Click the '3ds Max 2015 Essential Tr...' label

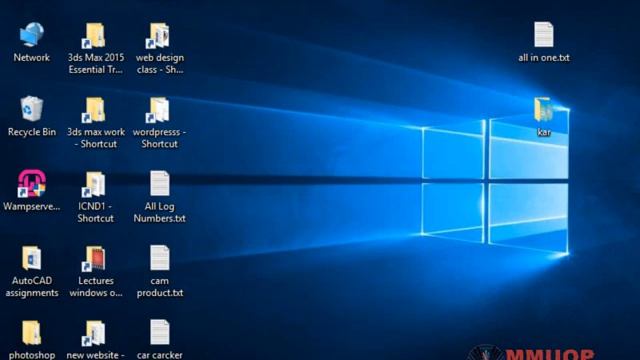click(x=96, y=64)
